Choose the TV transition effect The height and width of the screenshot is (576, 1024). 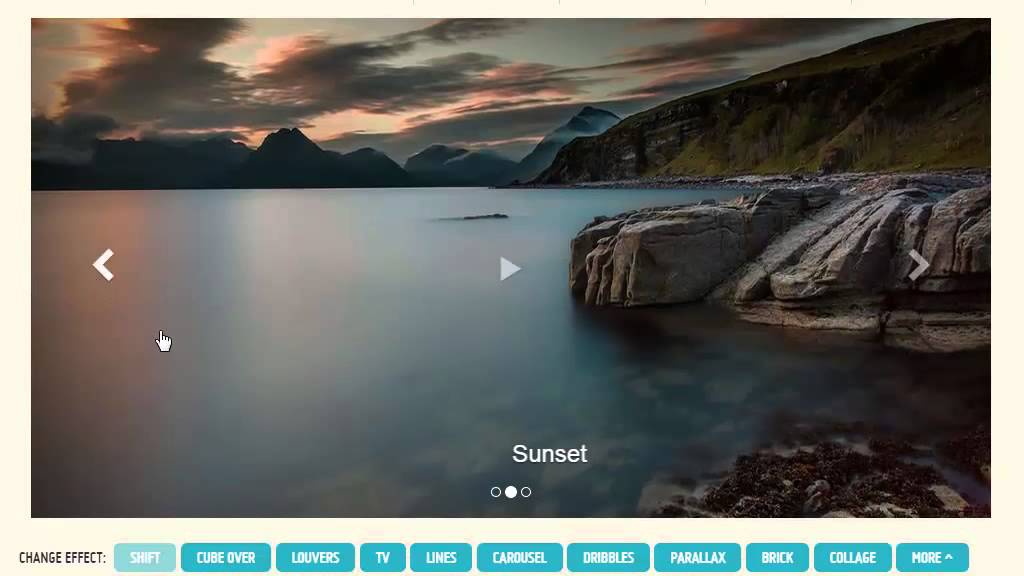[x=383, y=558]
